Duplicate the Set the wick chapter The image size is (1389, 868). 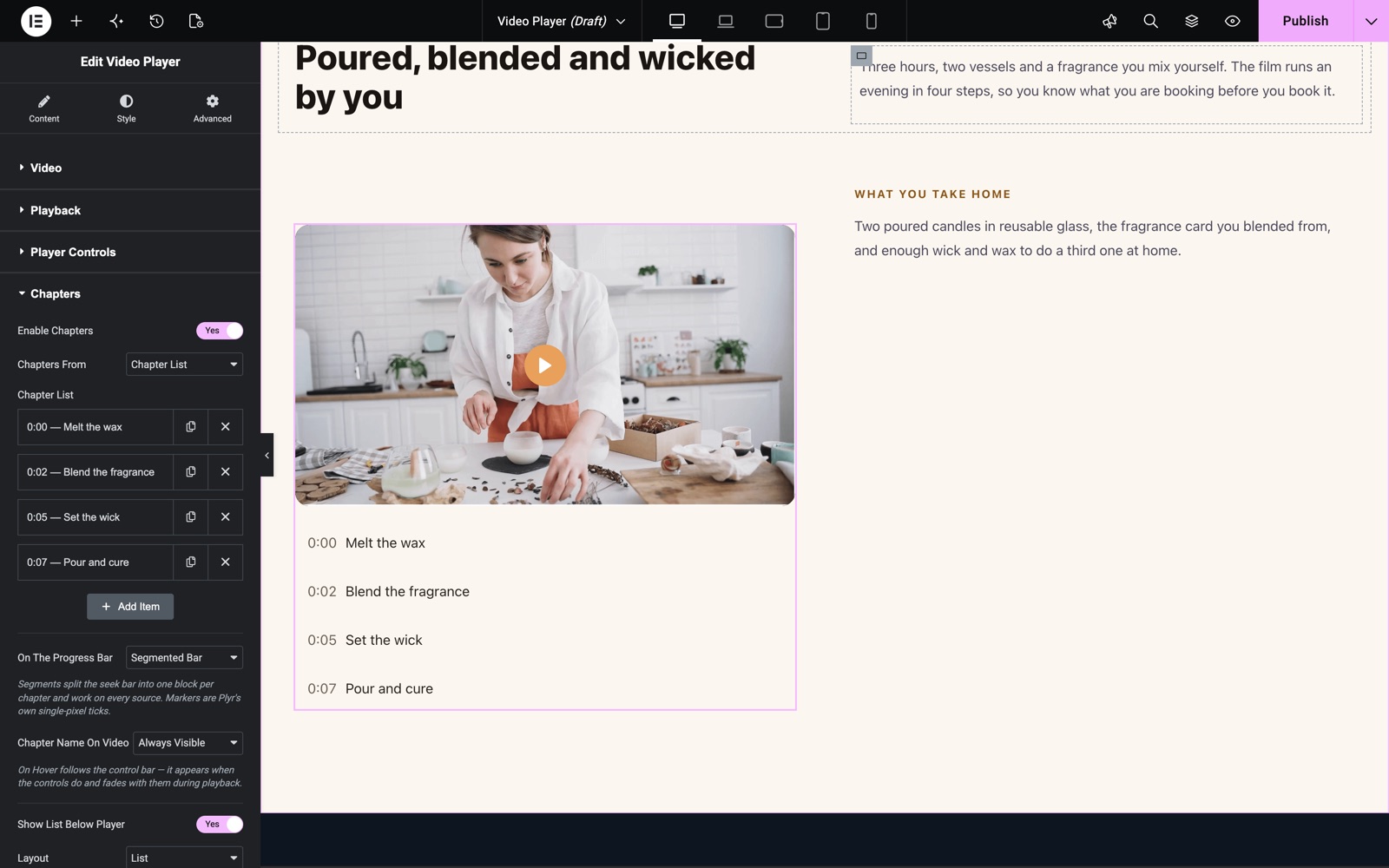(191, 517)
